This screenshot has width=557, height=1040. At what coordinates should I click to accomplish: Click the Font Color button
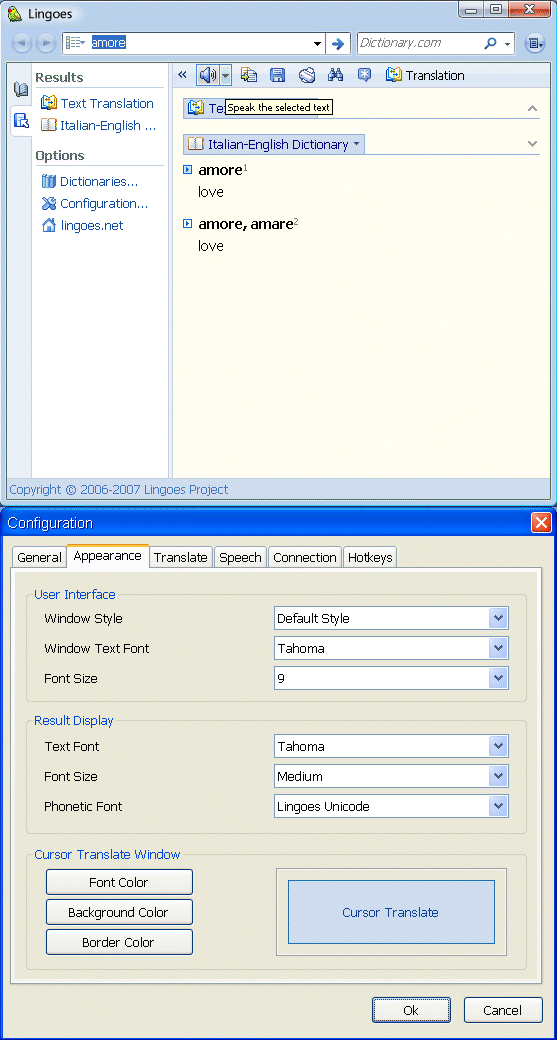(x=119, y=882)
